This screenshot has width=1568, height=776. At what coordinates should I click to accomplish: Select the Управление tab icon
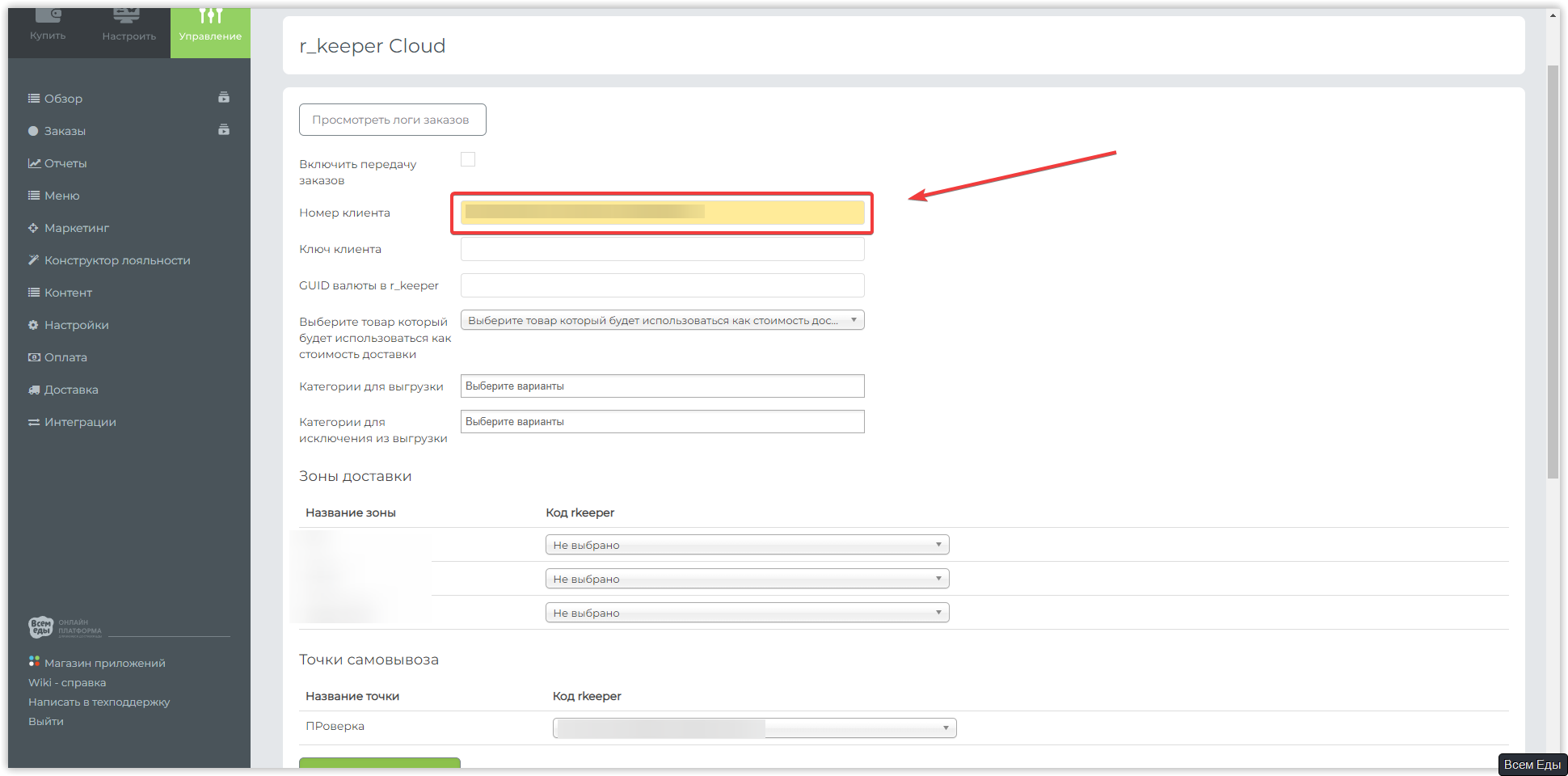pos(210,16)
